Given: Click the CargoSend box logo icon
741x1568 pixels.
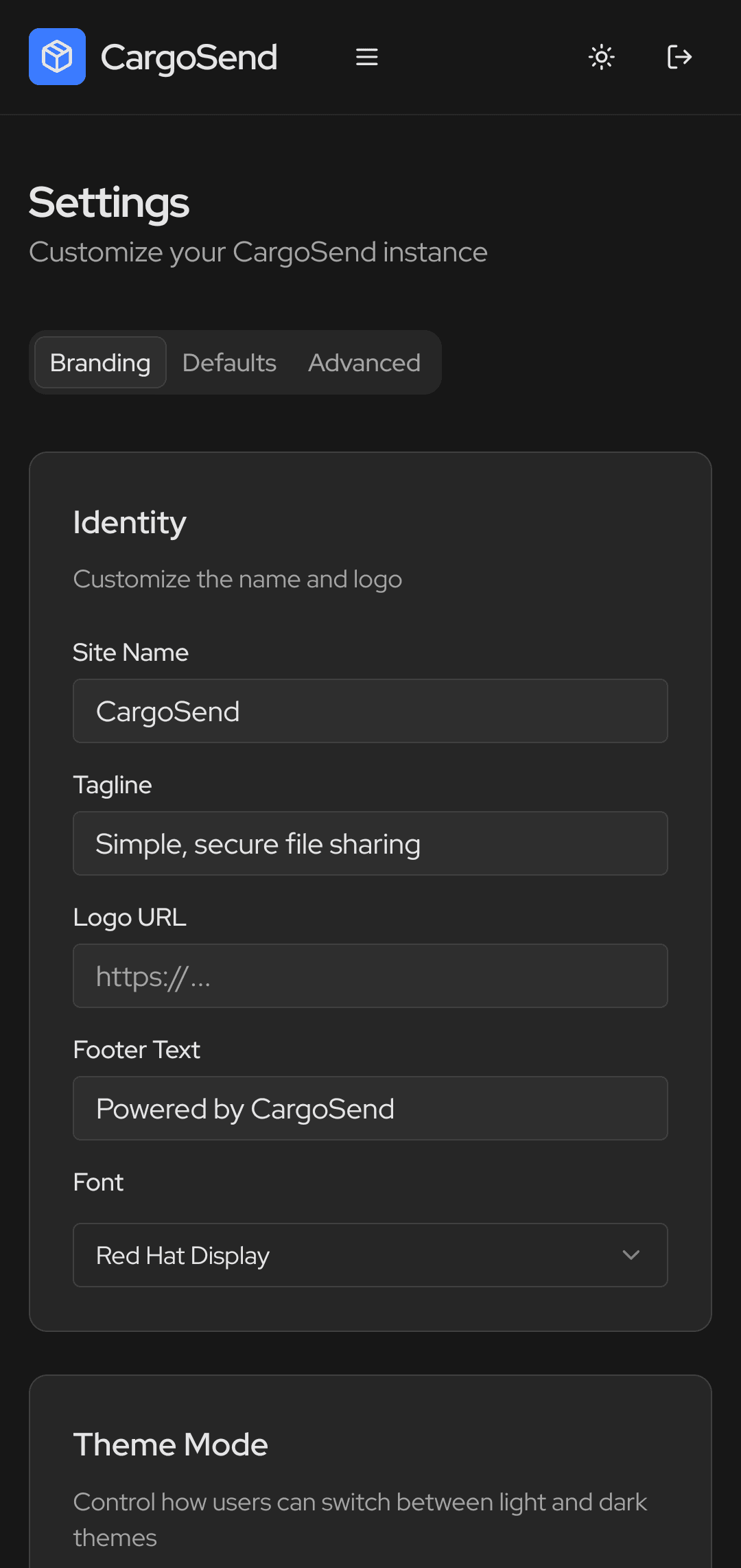Looking at the screenshot, I should point(57,56).
